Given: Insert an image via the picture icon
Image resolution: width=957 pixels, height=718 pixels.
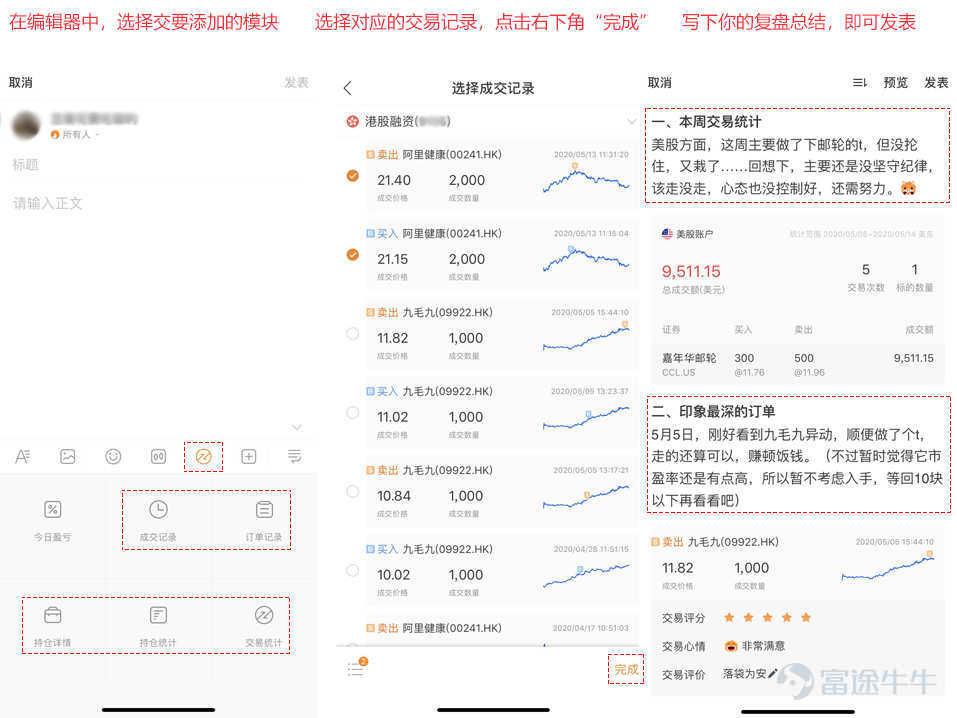Looking at the screenshot, I should click(x=68, y=456).
